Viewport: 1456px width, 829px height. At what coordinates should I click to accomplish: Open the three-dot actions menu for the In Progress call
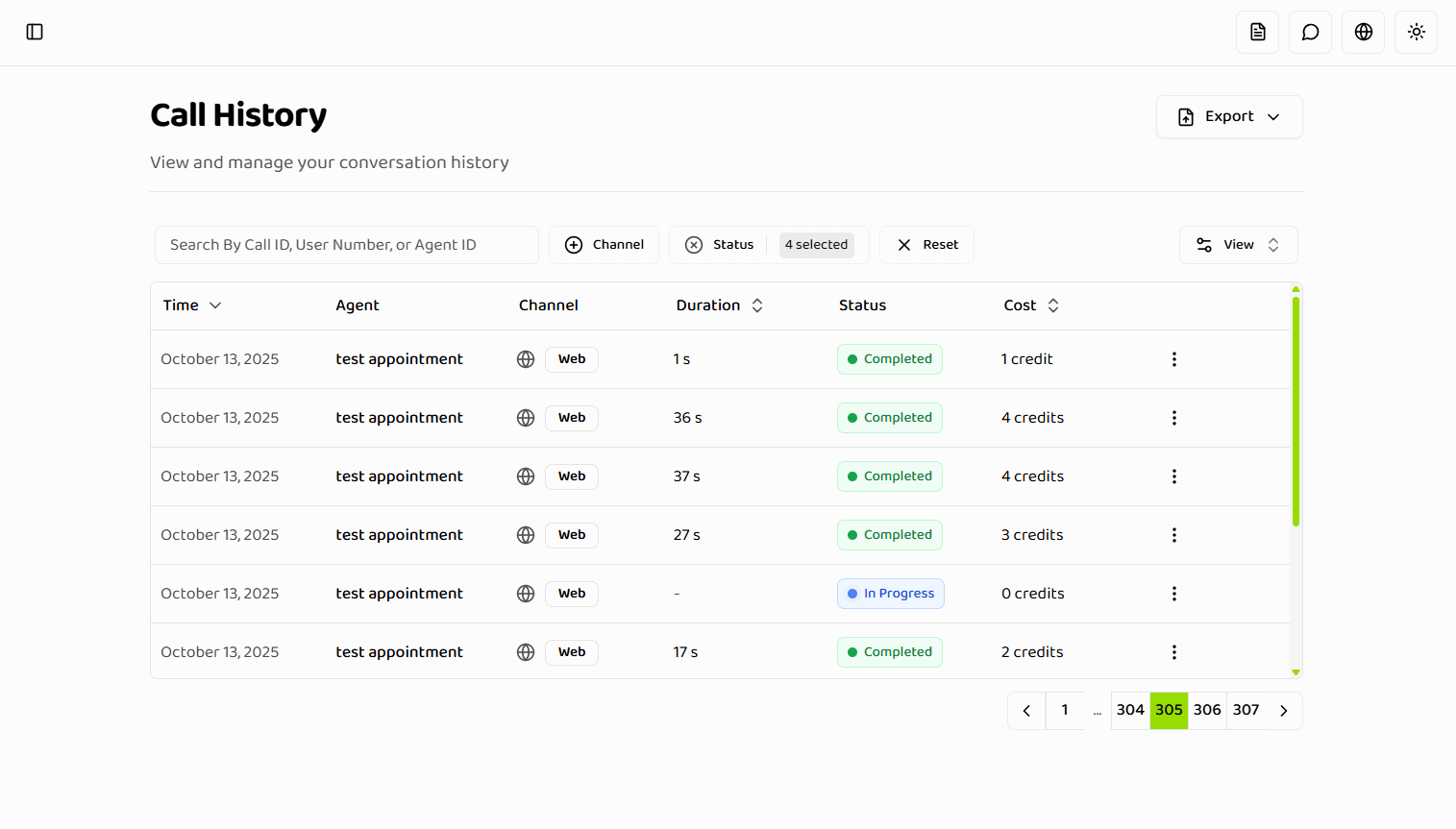pyautogui.click(x=1174, y=593)
